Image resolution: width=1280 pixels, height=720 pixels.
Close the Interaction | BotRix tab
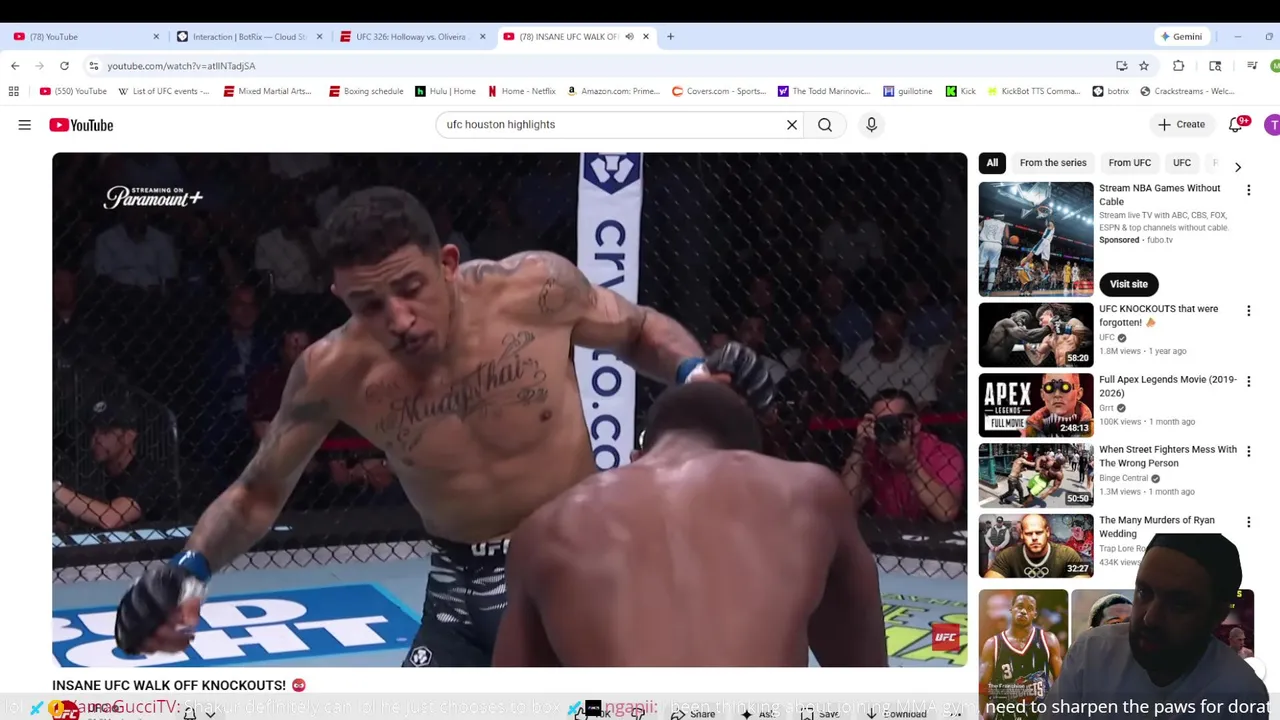[320, 37]
